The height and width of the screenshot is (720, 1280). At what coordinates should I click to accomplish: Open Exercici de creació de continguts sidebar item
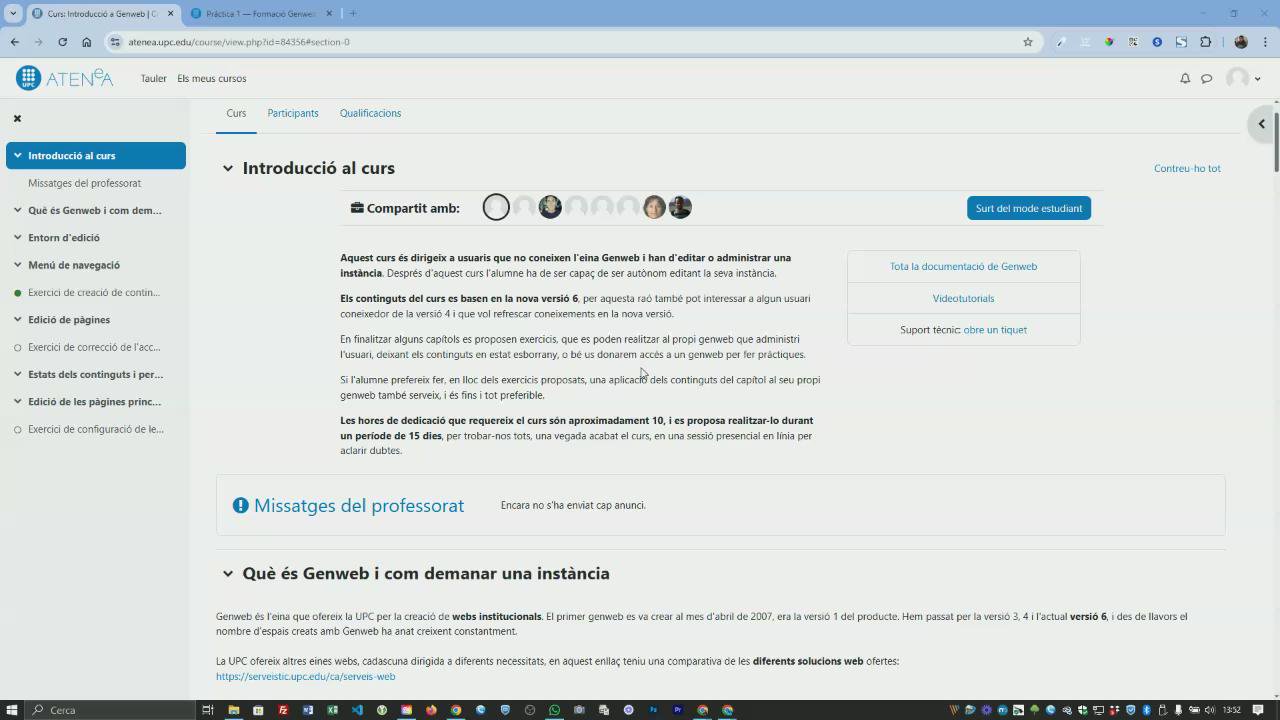pos(94,292)
